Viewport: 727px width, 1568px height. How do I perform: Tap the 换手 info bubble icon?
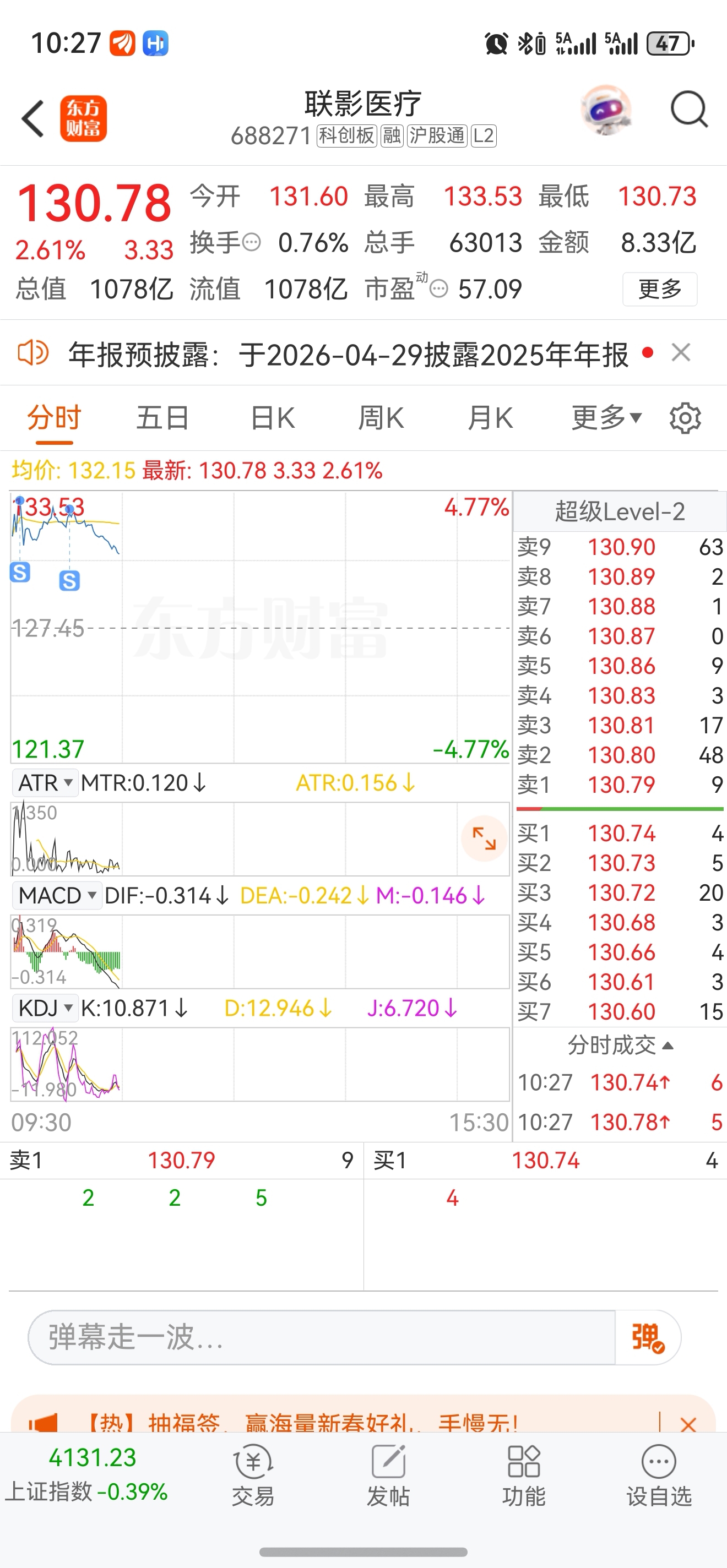click(x=252, y=243)
